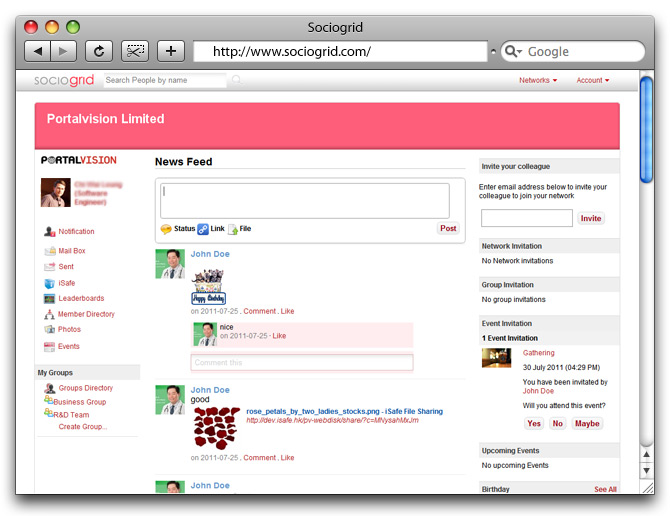
Task: Open the Leaderboards link
Action: tap(81, 298)
